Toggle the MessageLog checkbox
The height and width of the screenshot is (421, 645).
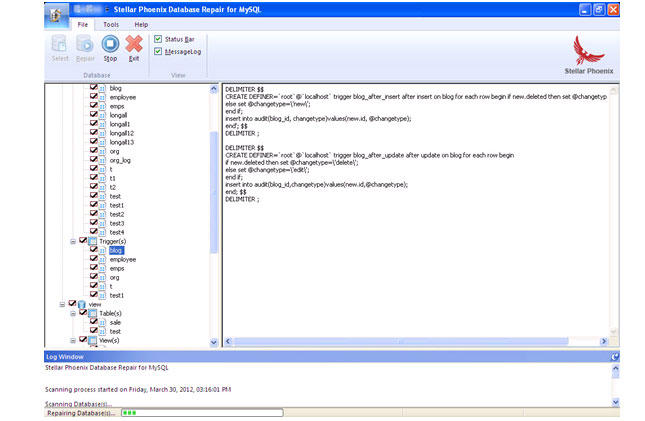(158, 51)
